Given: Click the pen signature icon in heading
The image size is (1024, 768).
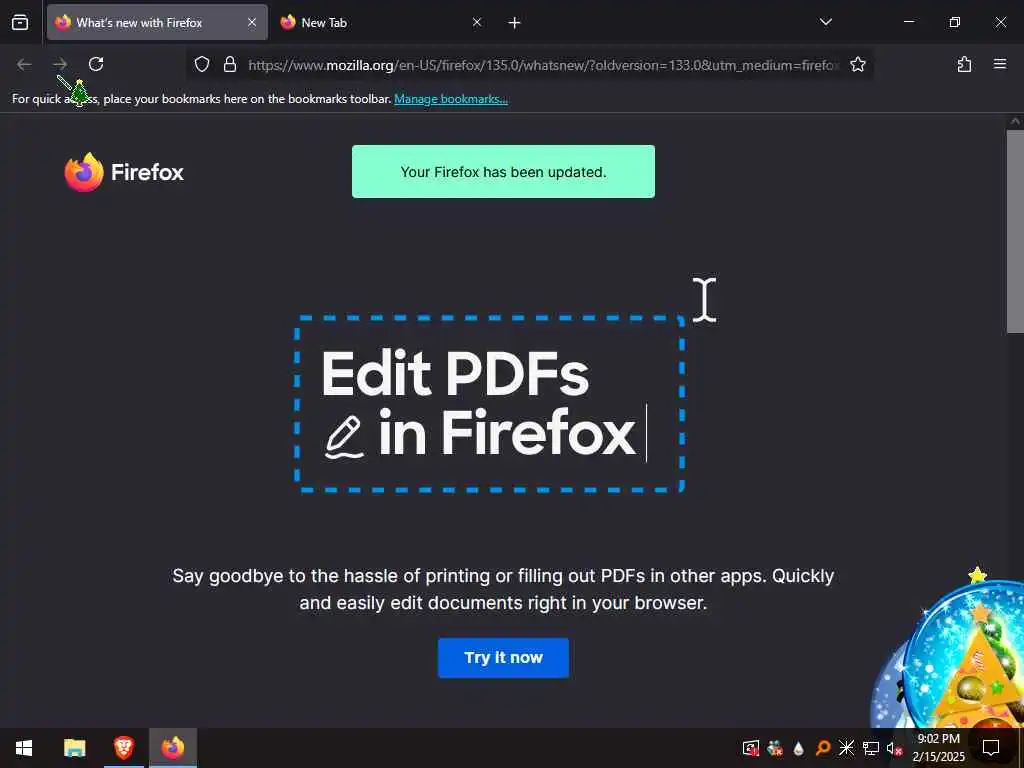Looking at the screenshot, I should pos(344,436).
